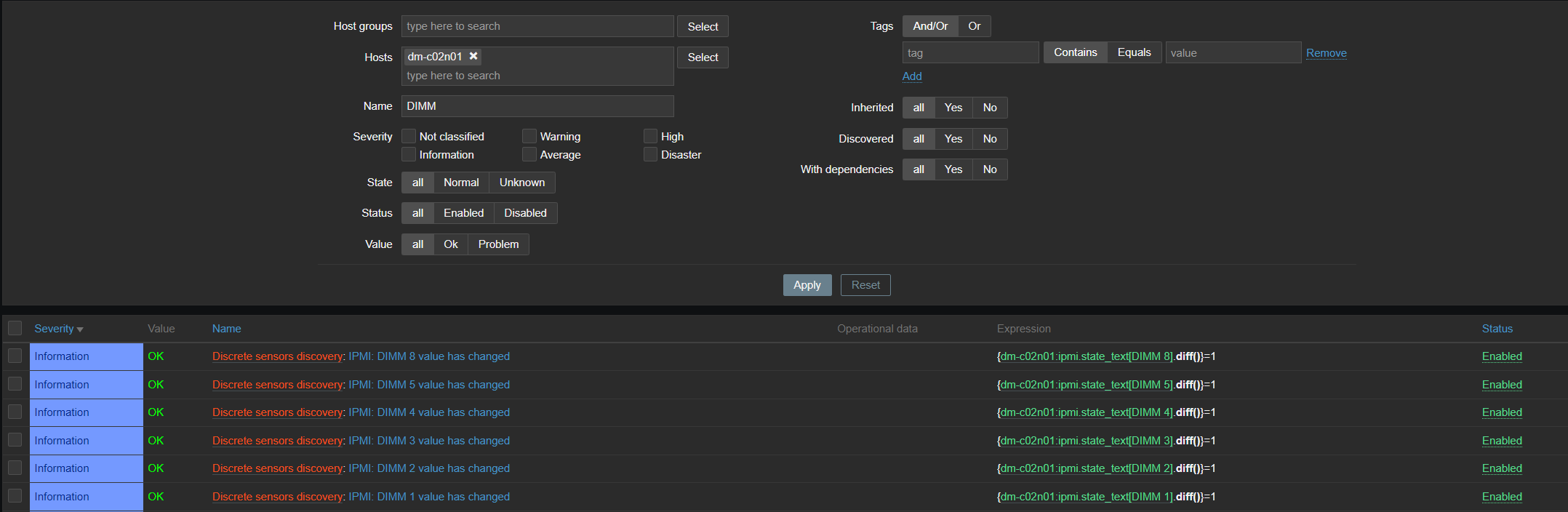Image resolution: width=1568 pixels, height=512 pixels.
Task: Toggle the select-all triggers checkbox in header
Action: point(15,329)
